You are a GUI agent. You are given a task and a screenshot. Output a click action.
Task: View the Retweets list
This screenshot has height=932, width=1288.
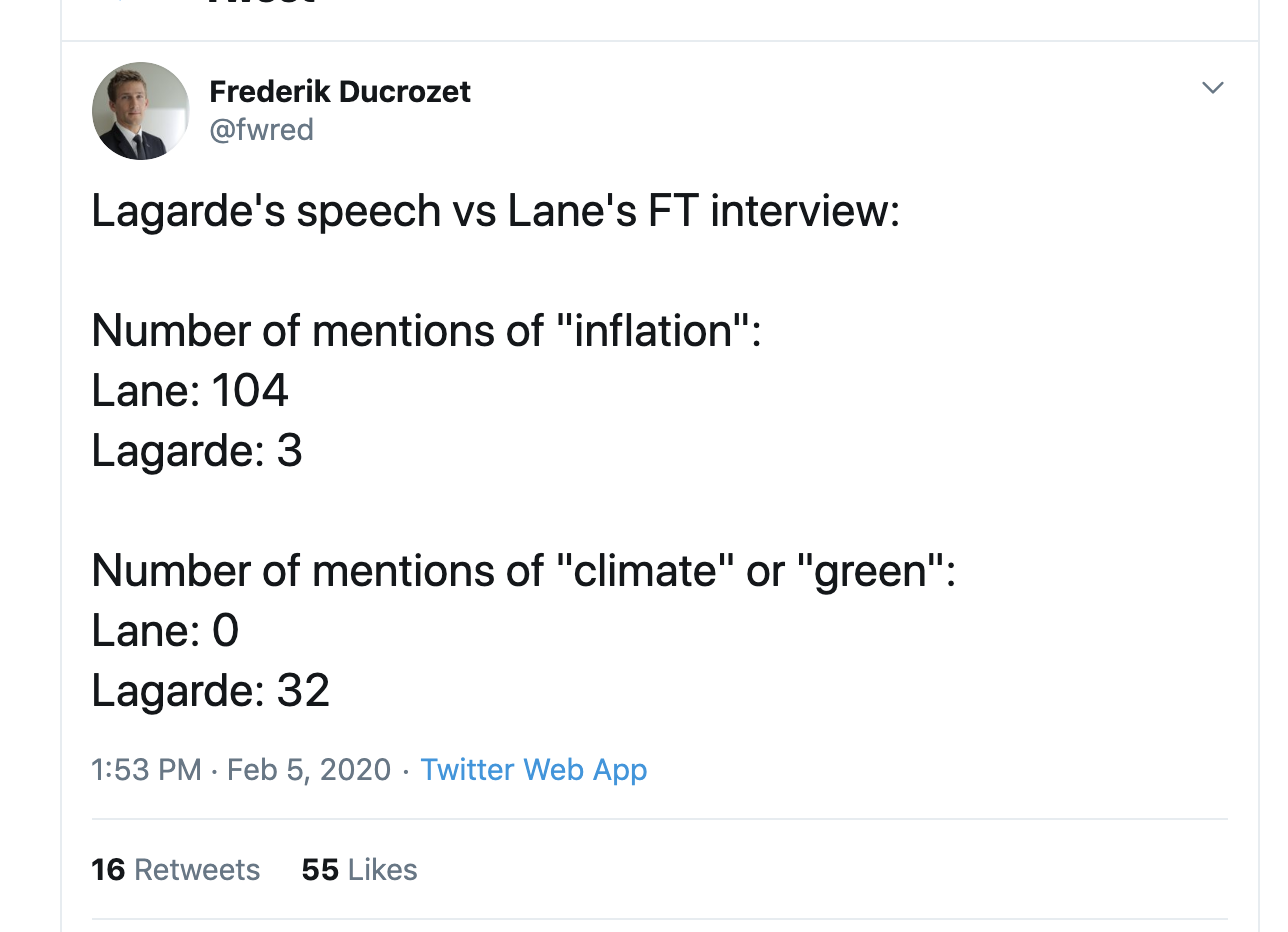[x=196, y=869]
